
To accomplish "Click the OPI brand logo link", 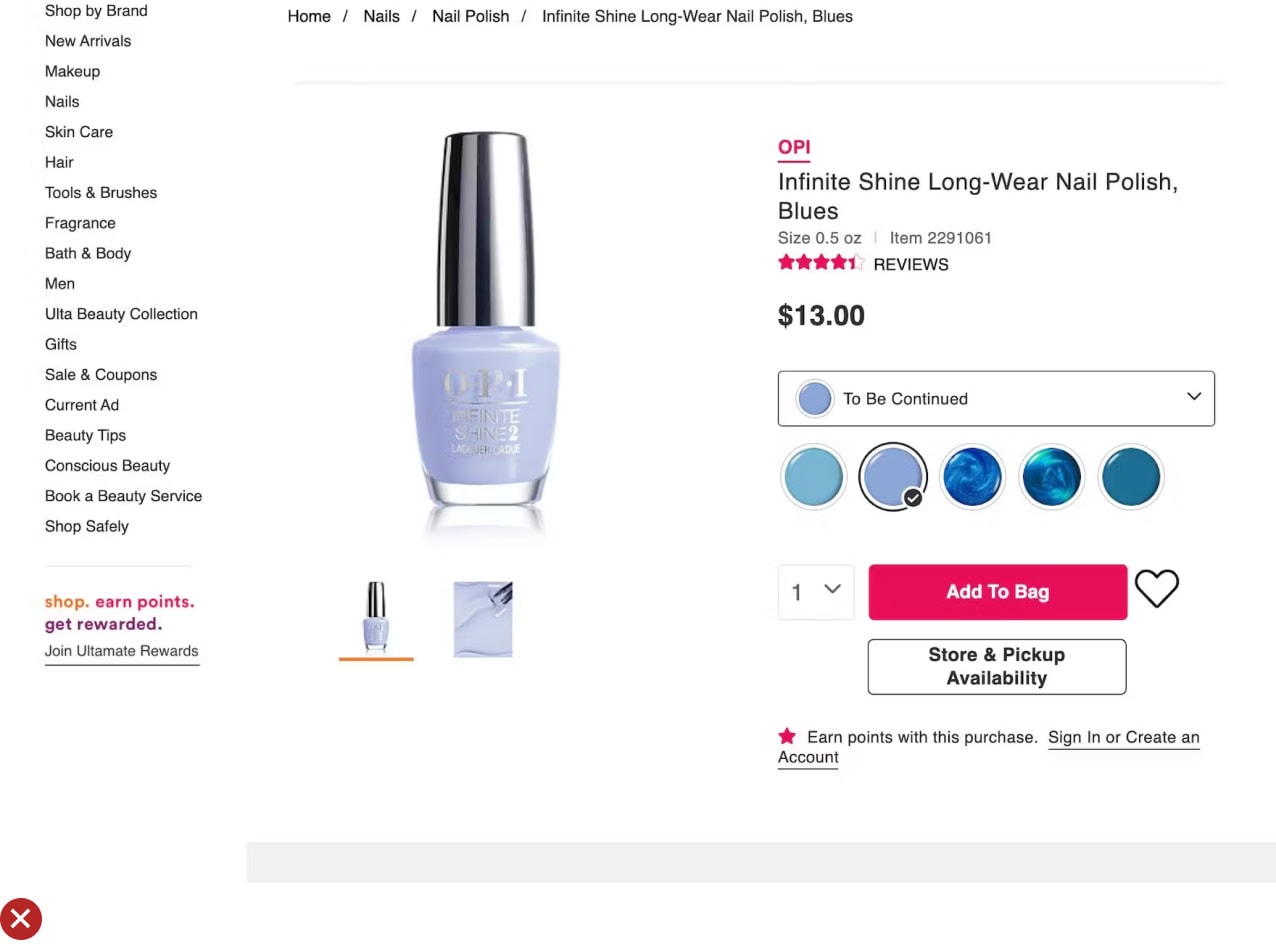I will 794,148.
